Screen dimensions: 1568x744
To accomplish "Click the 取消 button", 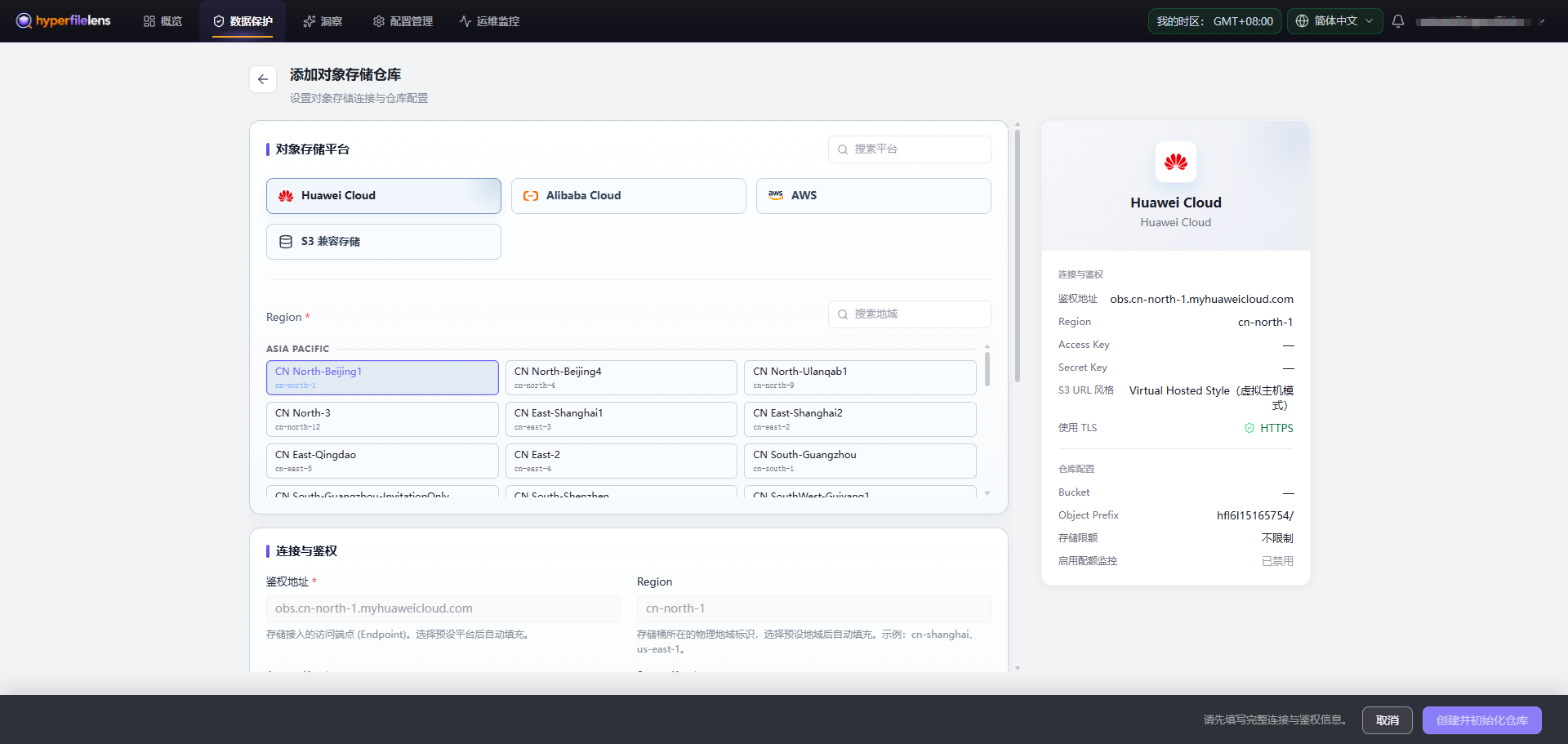I will pyautogui.click(x=1388, y=720).
